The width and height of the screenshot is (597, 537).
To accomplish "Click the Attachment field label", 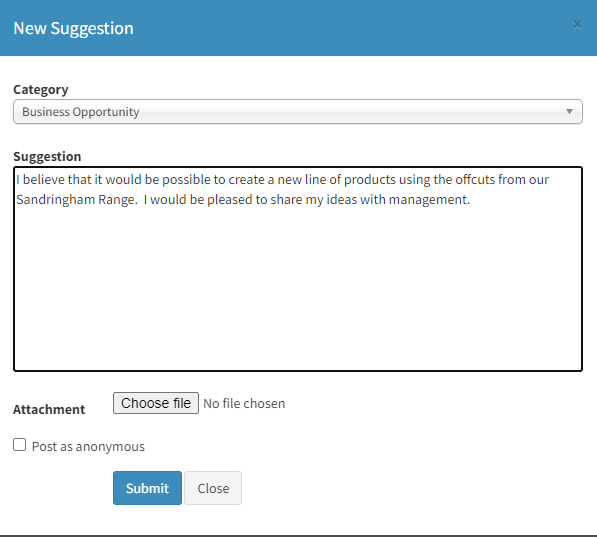I will [49, 409].
